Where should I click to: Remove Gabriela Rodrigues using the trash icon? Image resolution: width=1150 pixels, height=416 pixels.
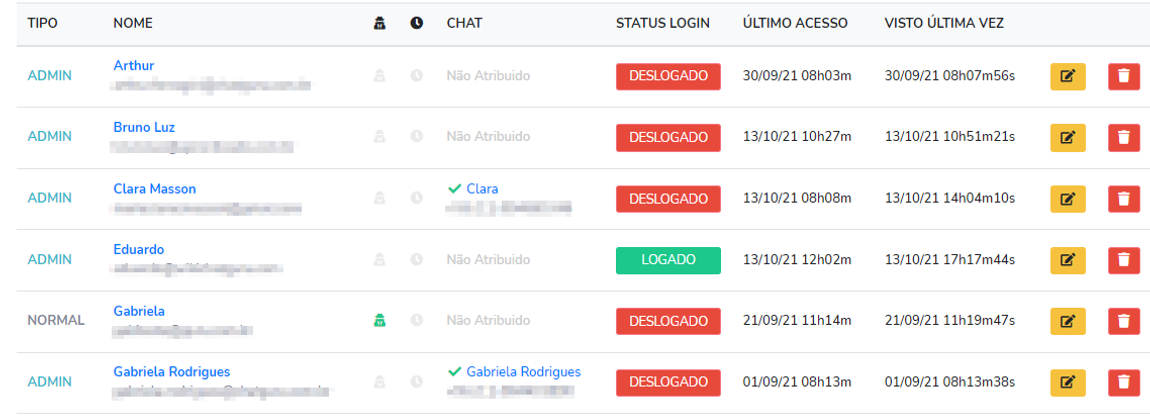[1124, 382]
